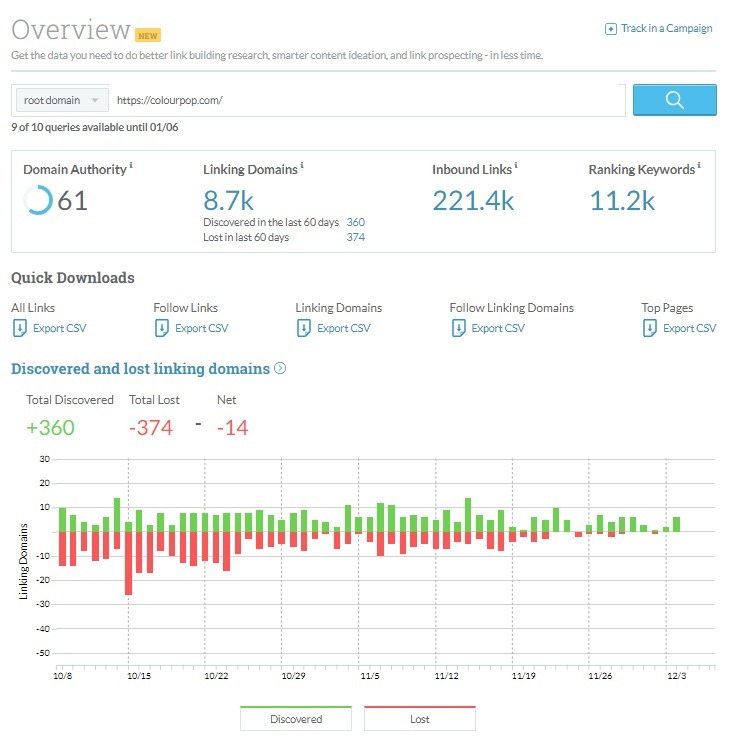The image size is (744, 747).
Task: Toggle the Discovered legend series
Action: (x=296, y=718)
